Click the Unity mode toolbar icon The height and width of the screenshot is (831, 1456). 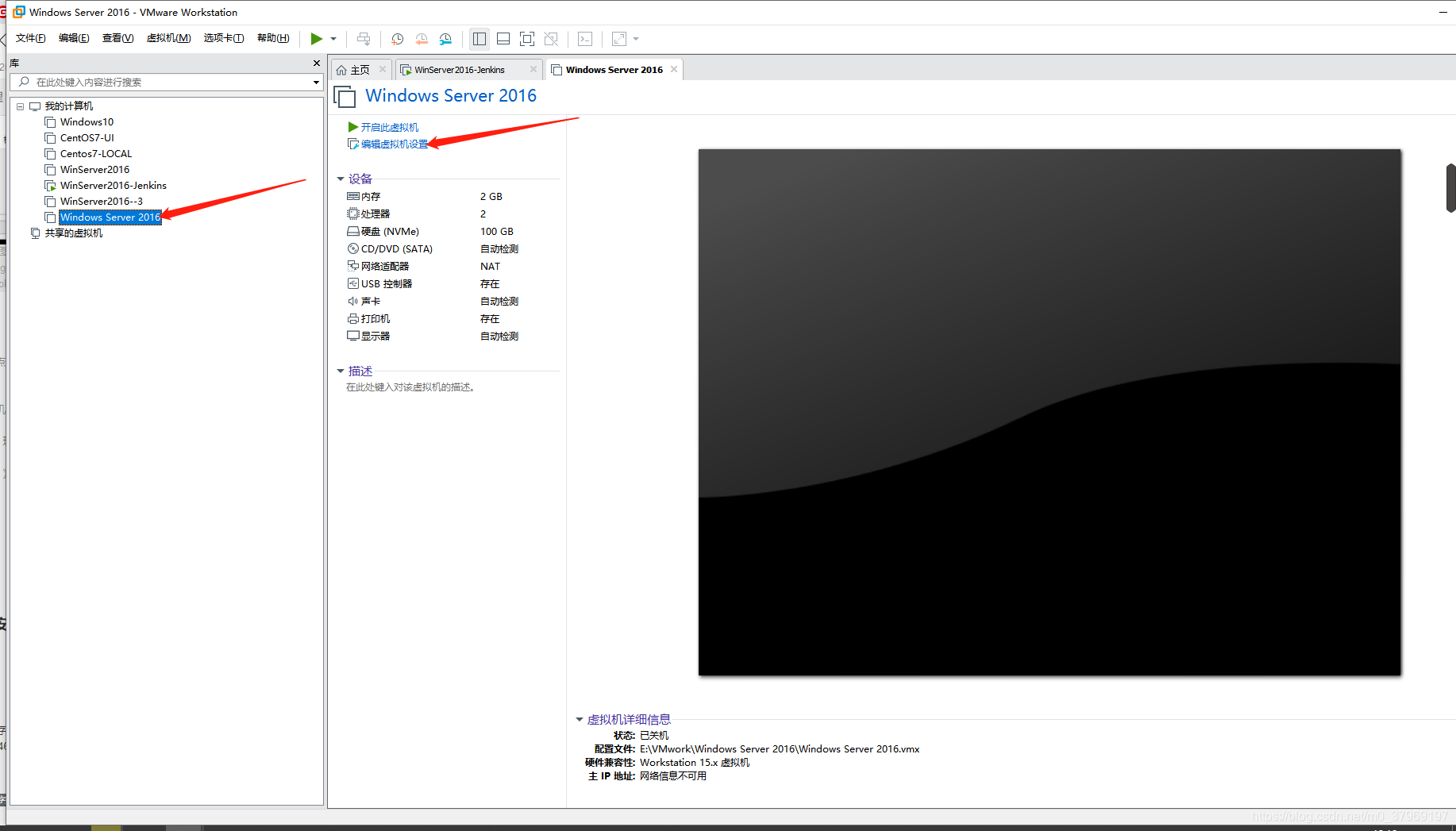tap(551, 39)
